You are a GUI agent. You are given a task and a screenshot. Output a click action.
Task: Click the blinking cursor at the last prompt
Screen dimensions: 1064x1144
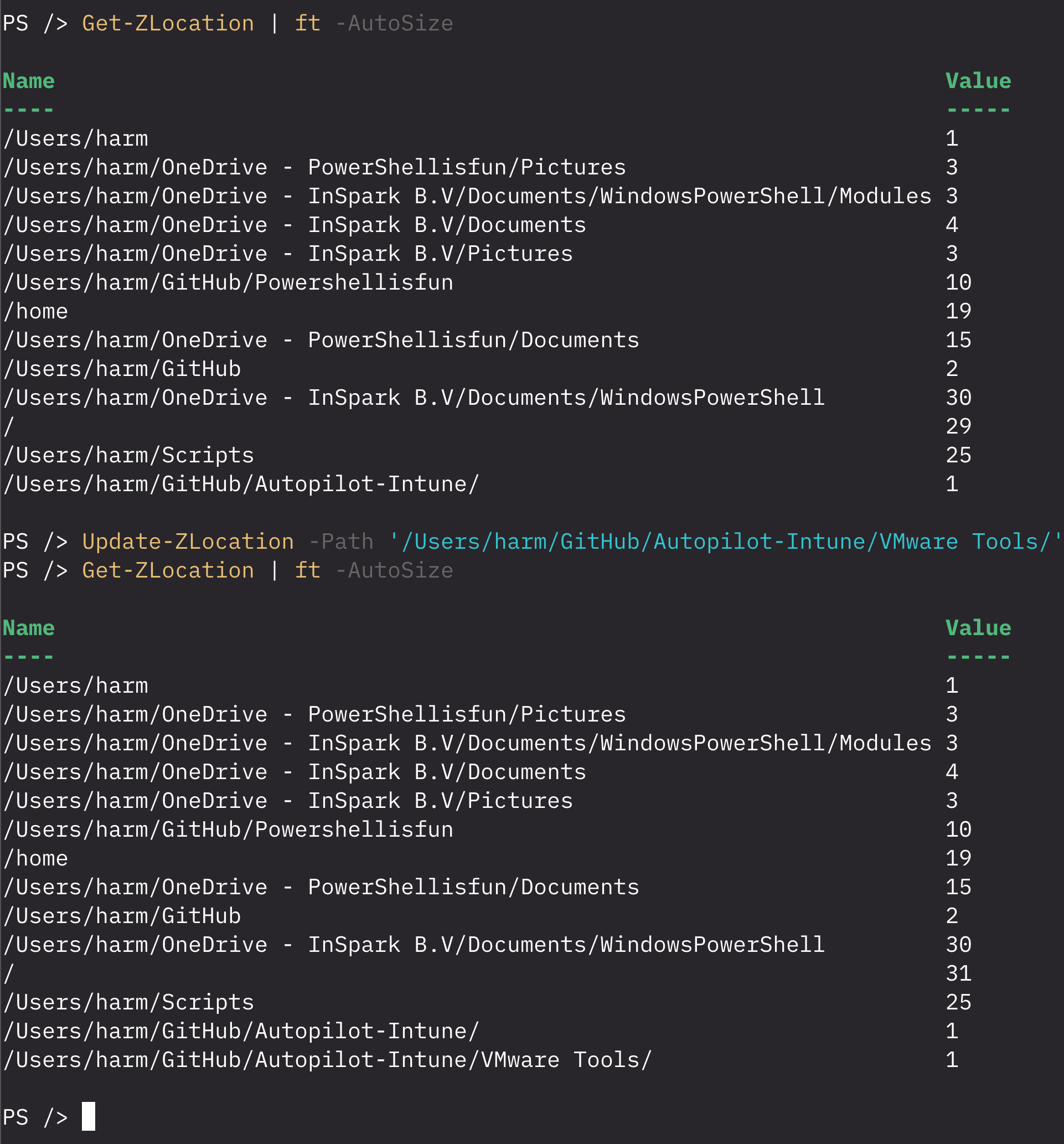point(88,1116)
